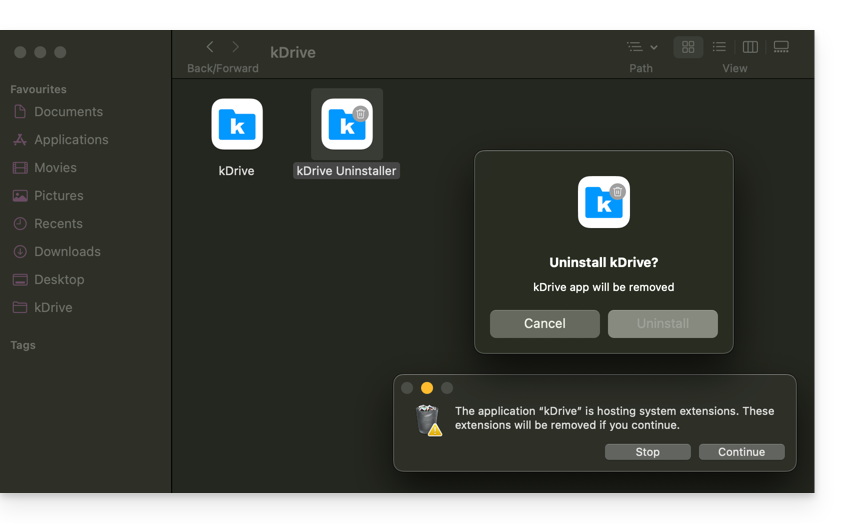Open the Downloads folder in sidebar
Image resolution: width=845 pixels, height=523 pixels.
coord(67,252)
